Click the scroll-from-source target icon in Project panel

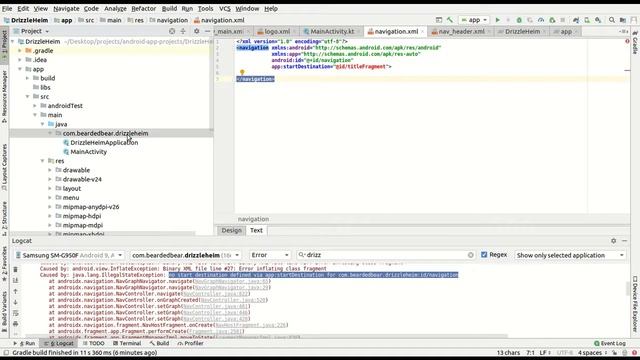click(172, 31)
